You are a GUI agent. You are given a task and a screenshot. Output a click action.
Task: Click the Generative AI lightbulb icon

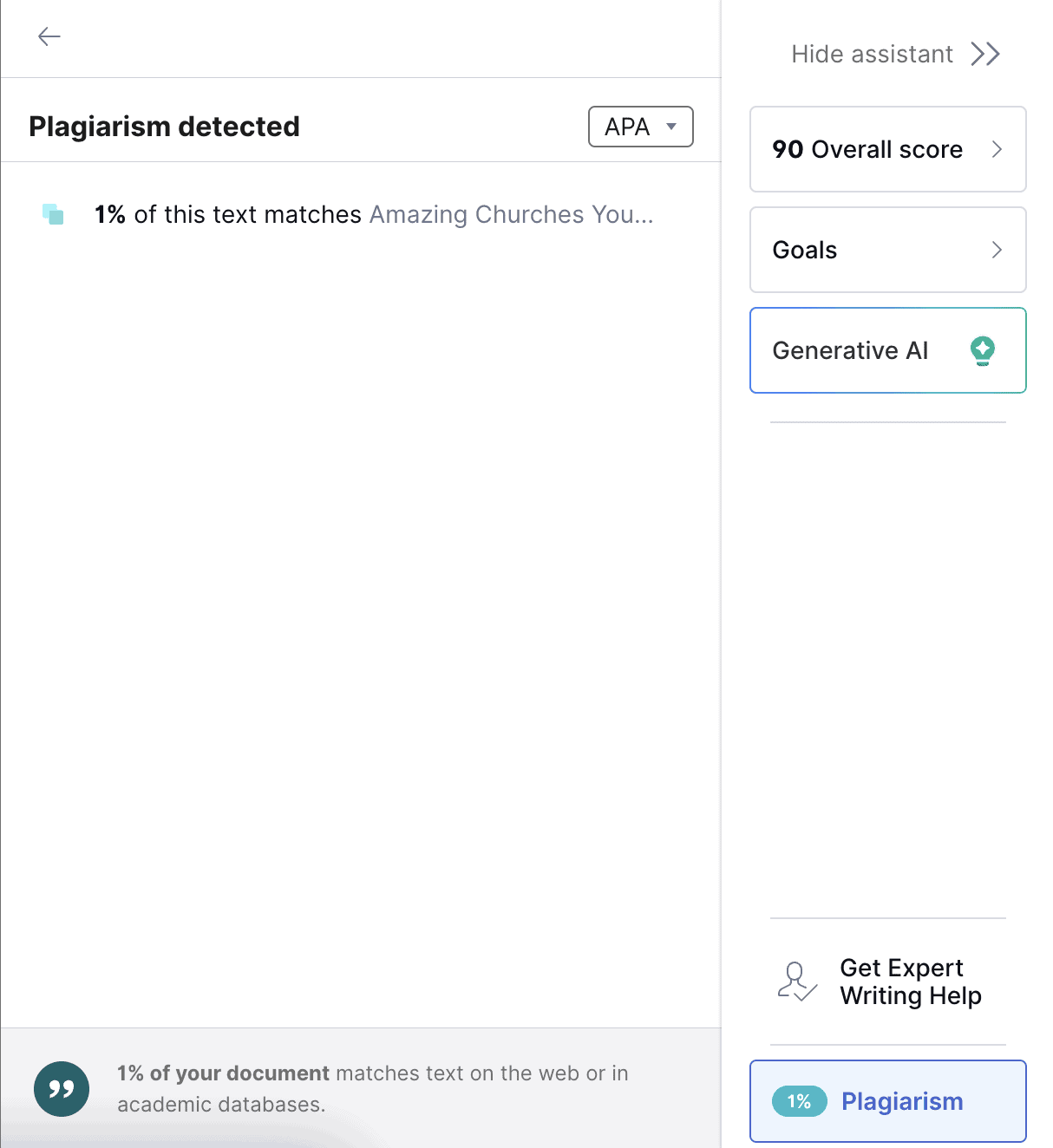[982, 350]
